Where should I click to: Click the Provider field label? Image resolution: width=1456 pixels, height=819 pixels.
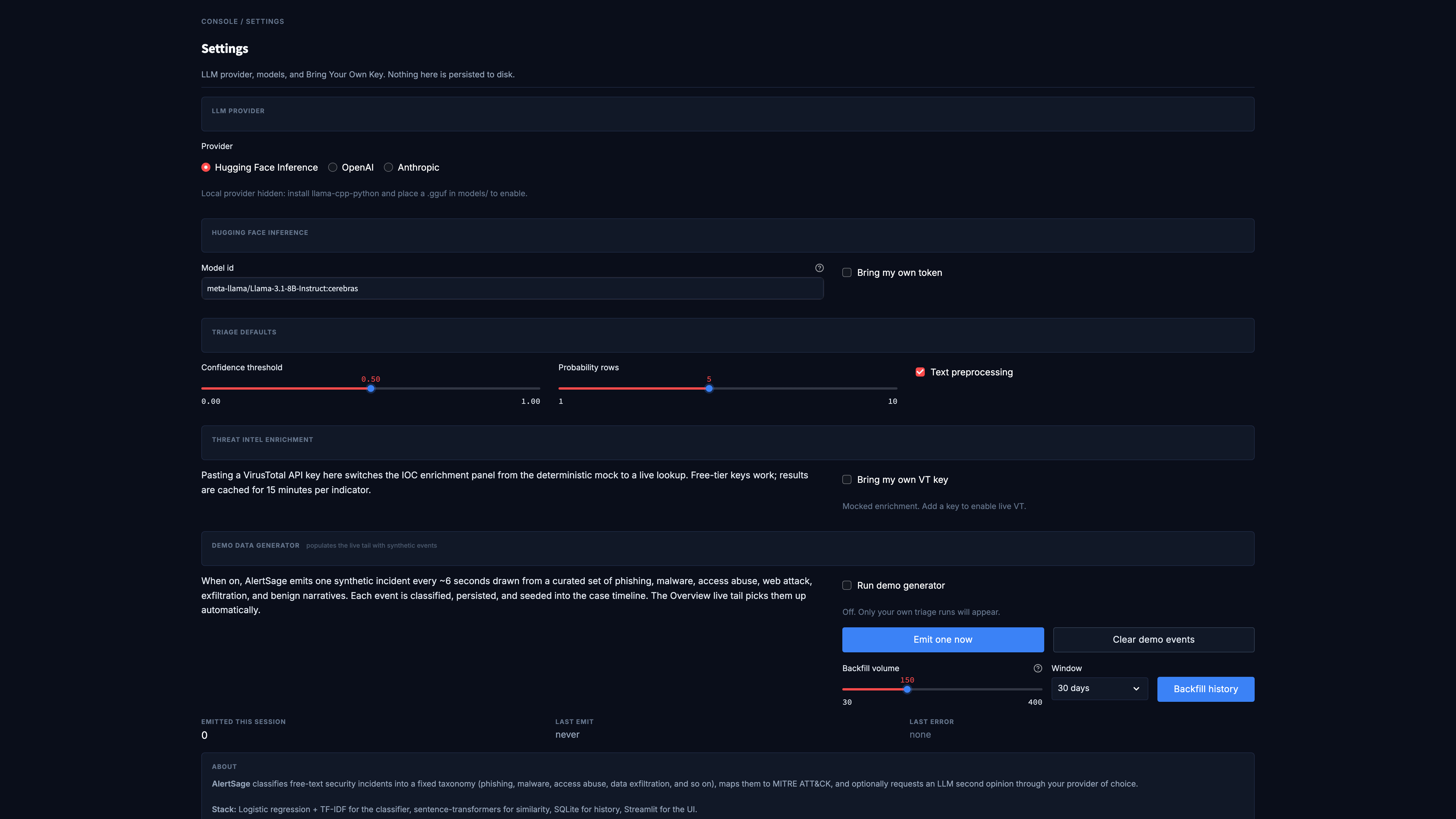(217, 146)
